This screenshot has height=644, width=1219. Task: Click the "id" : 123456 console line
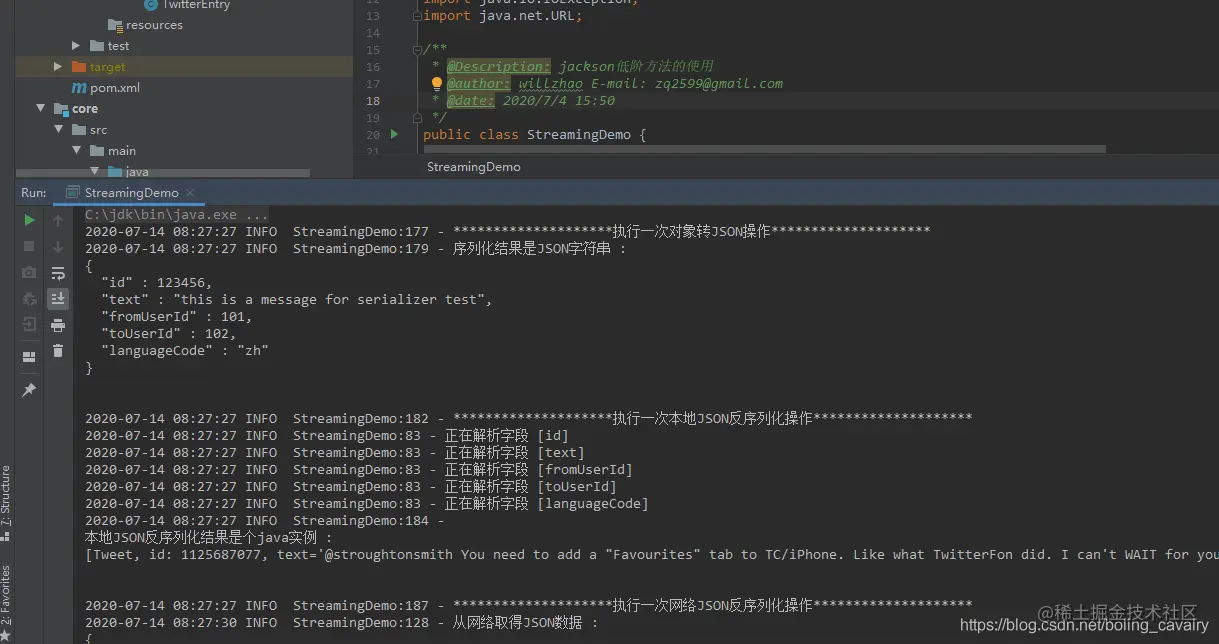click(157, 282)
